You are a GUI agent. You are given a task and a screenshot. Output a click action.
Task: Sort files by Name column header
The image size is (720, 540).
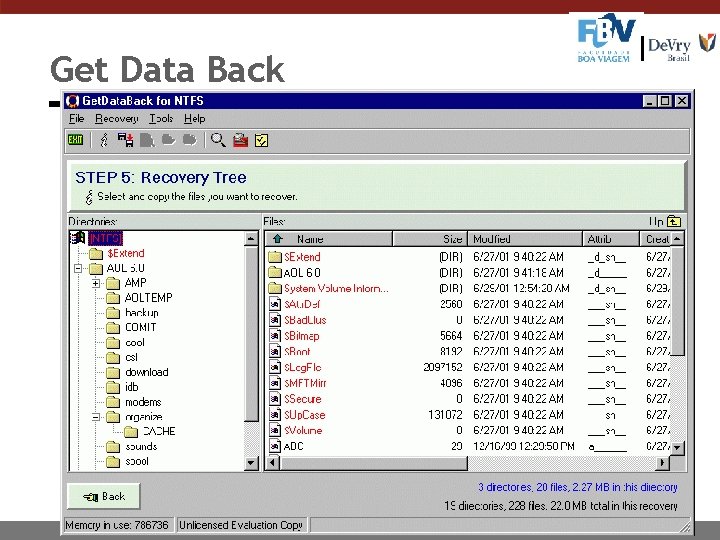(x=329, y=239)
